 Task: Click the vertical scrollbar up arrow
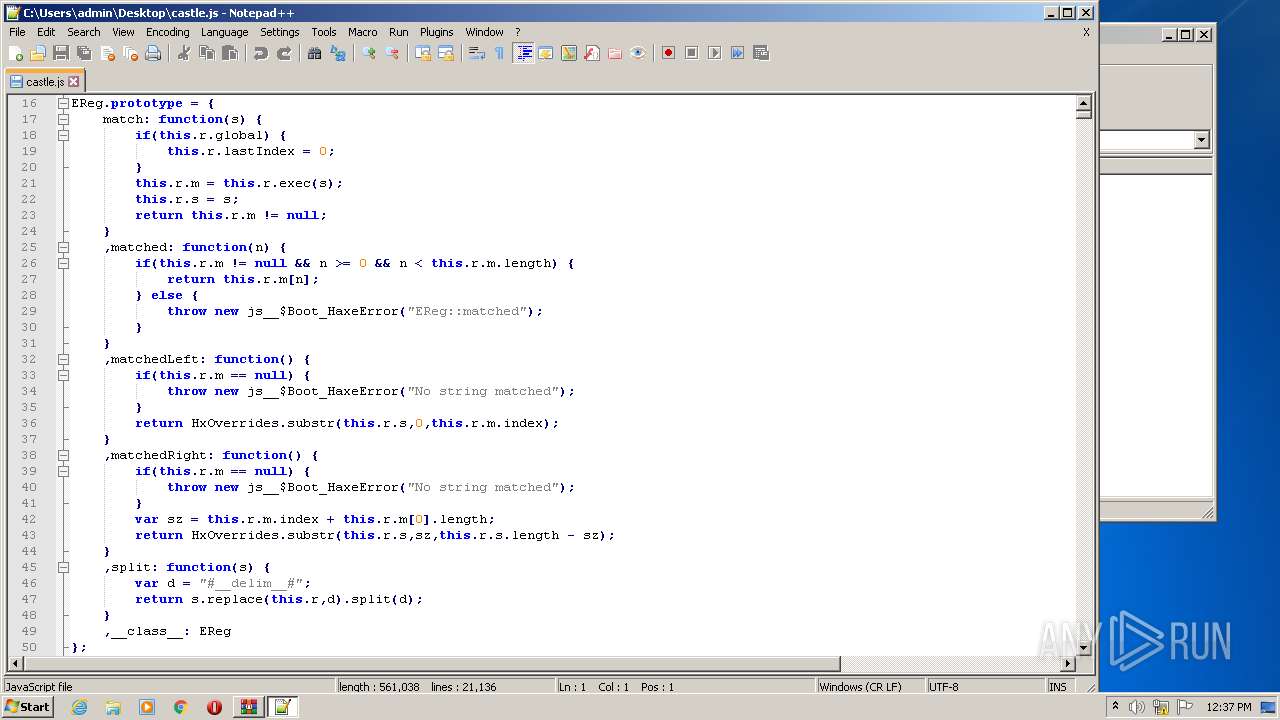coord(1083,103)
